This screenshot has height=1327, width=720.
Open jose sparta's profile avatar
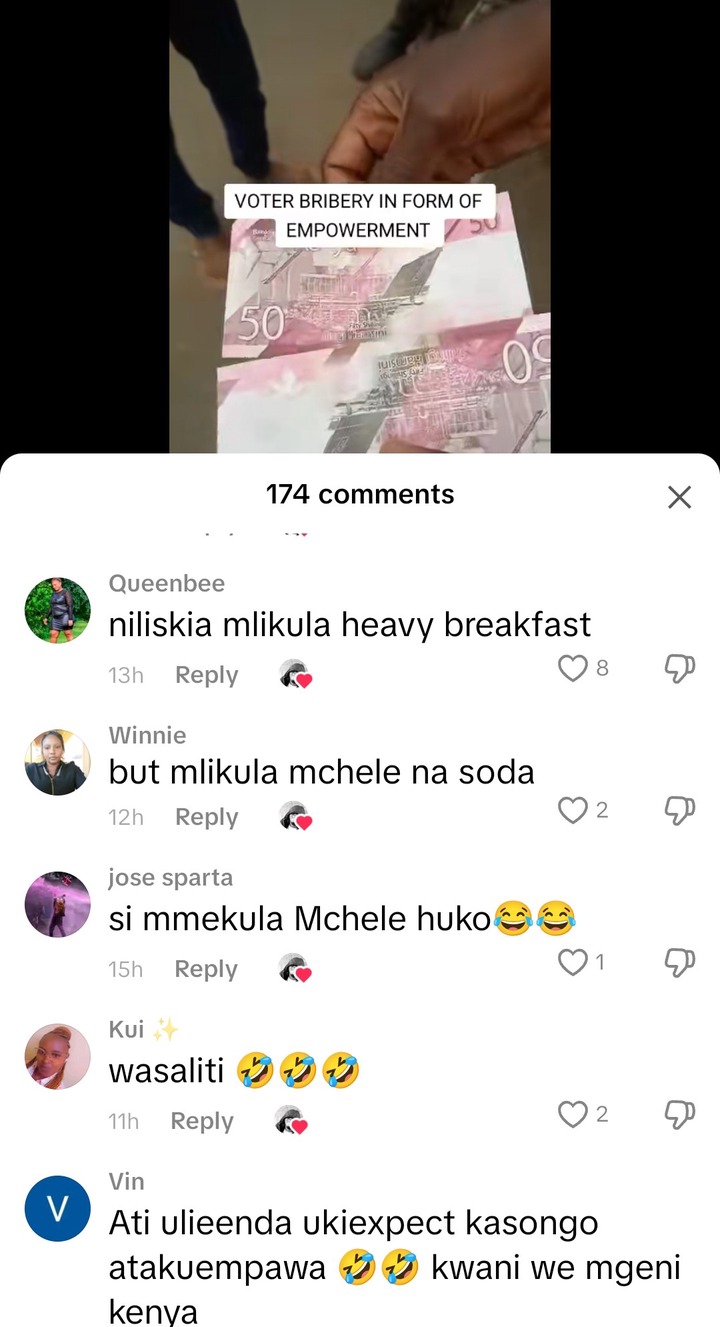click(x=57, y=904)
